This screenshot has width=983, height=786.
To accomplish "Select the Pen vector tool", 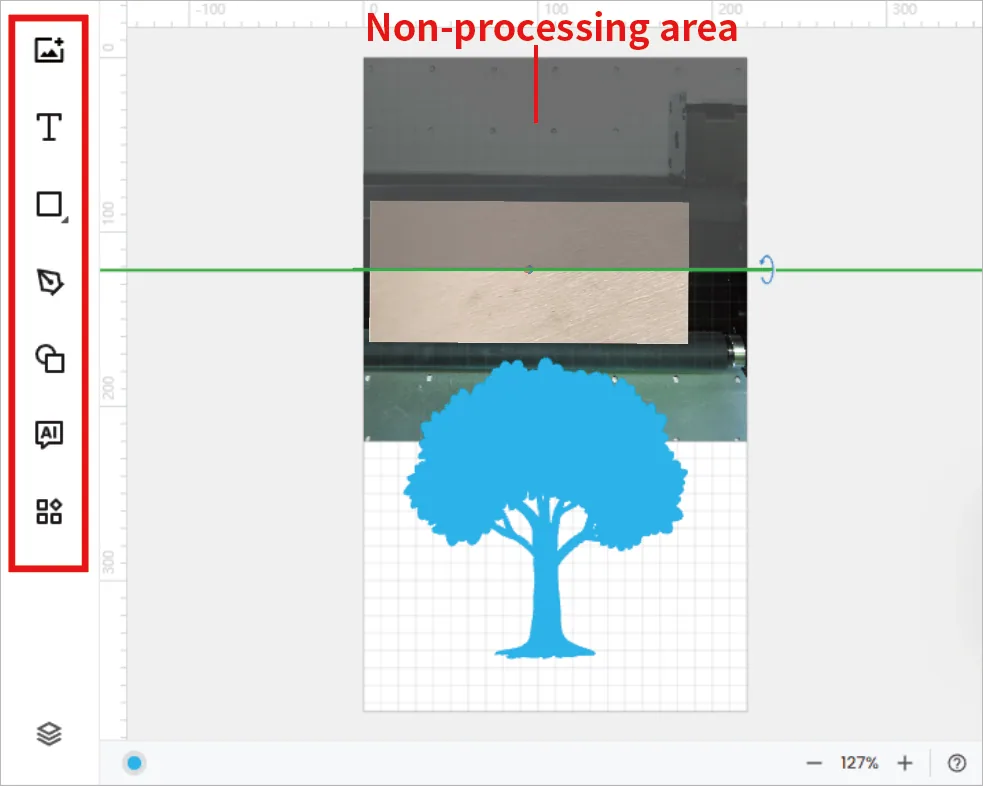I will click(50, 281).
